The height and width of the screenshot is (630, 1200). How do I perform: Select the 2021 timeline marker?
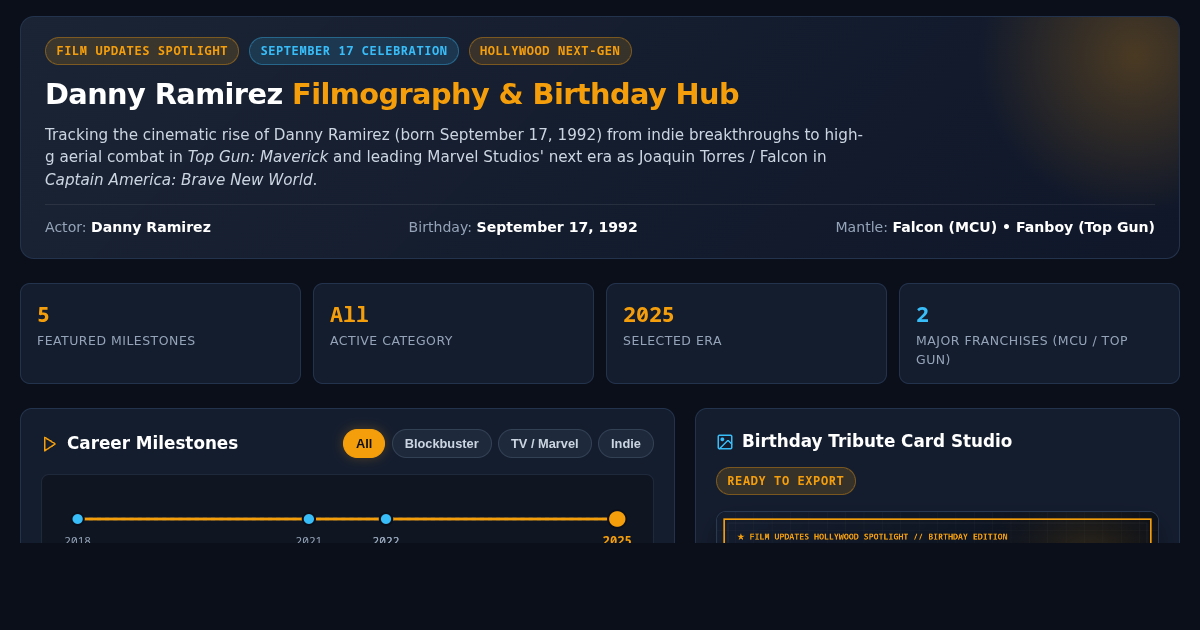tap(309, 519)
